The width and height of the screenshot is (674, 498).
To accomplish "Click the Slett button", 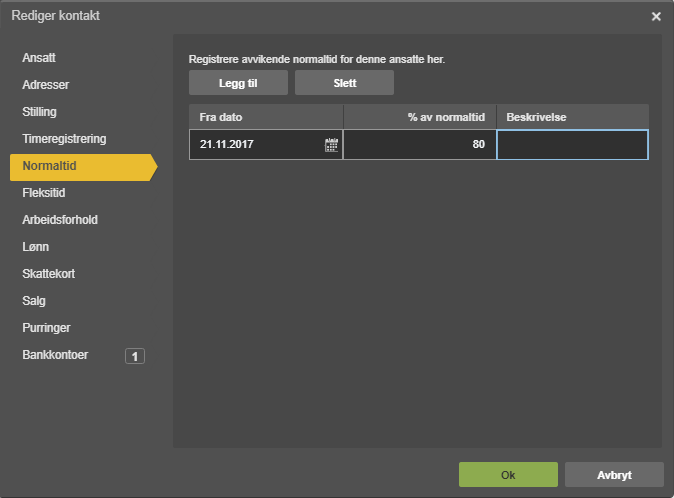I will coord(344,82).
